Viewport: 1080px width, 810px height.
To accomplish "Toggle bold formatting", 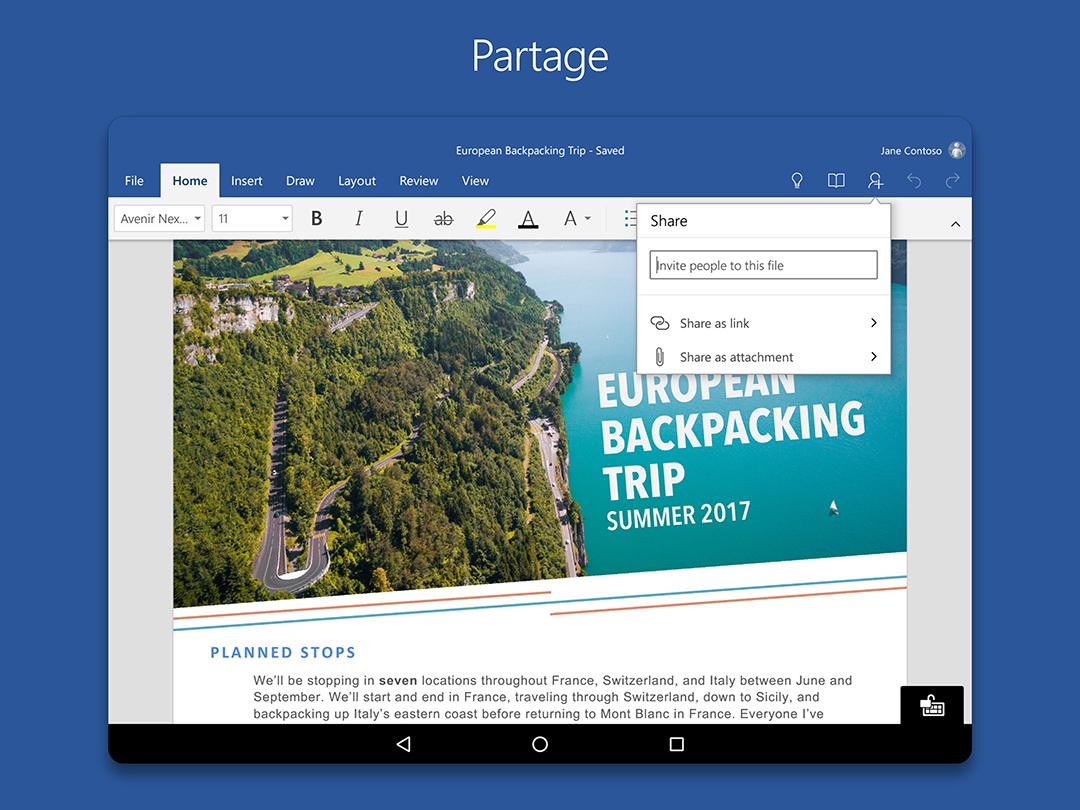I will point(316,218).
